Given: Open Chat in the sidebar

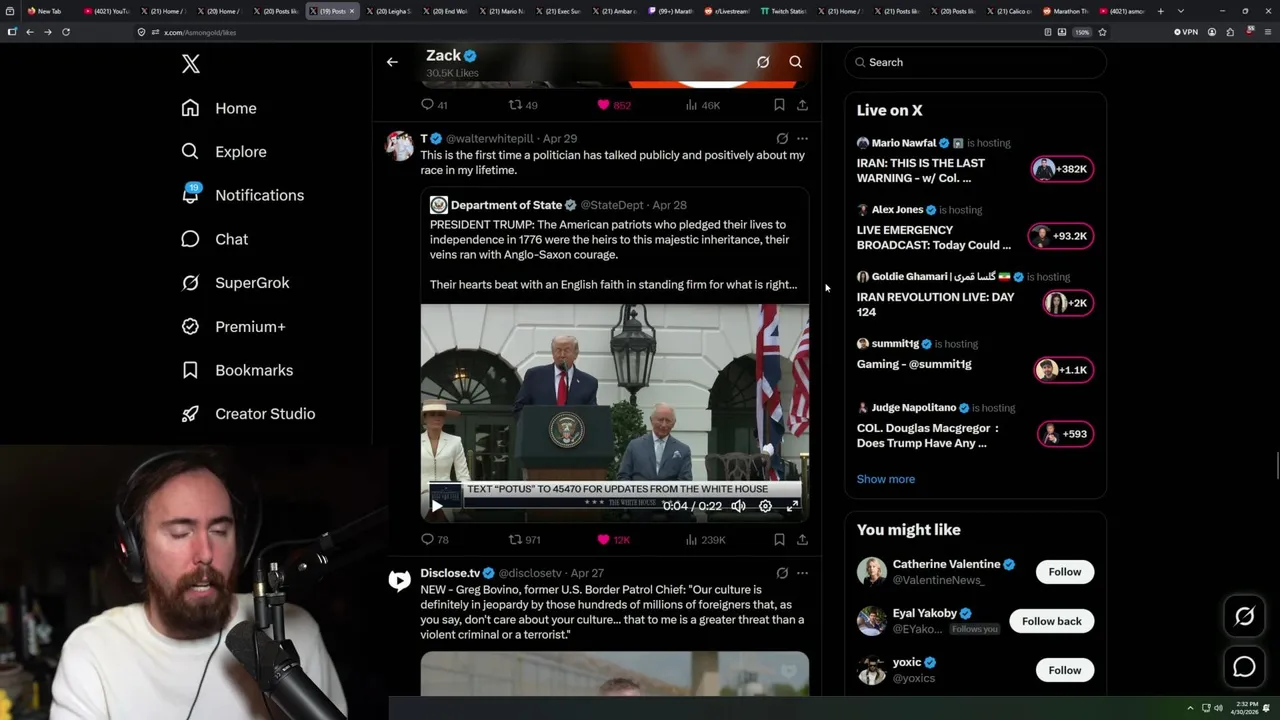Looking at the screenshot, I should [214, 239].
